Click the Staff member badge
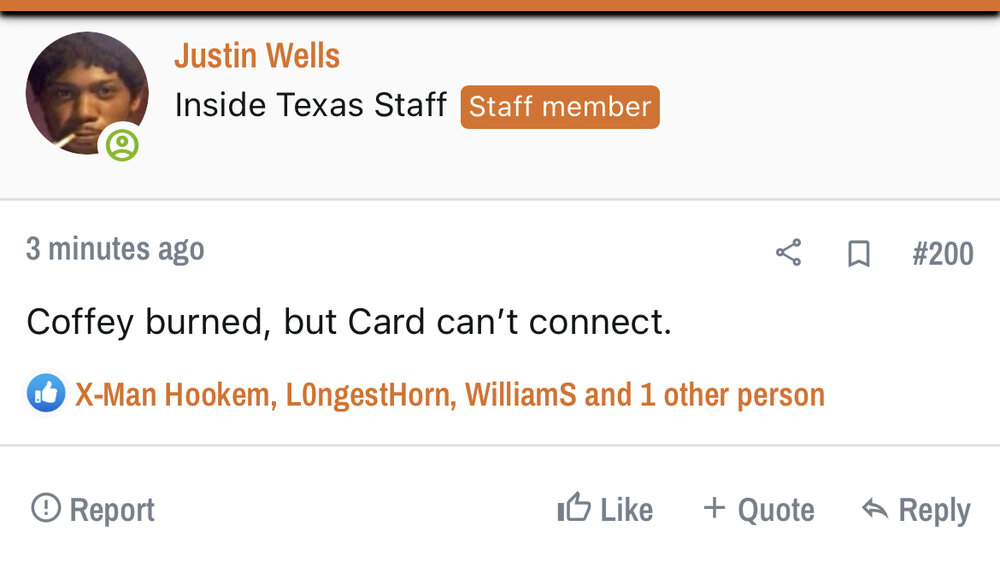 click(x=560, y=107)
